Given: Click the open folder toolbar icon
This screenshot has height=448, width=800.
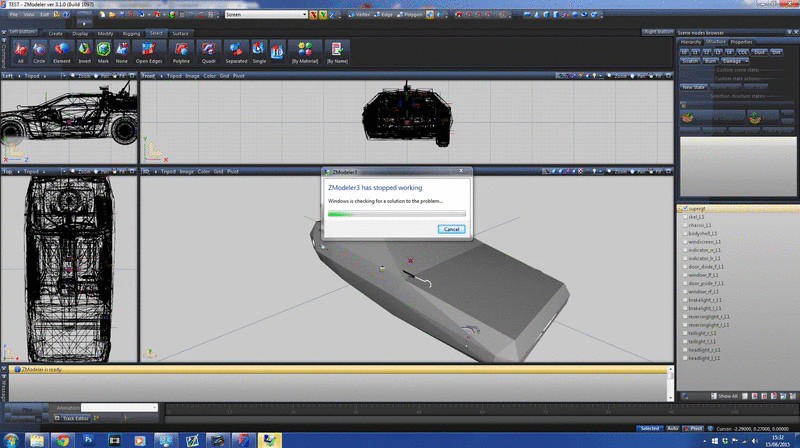Looking at the screenshot, I should point(112,15).
